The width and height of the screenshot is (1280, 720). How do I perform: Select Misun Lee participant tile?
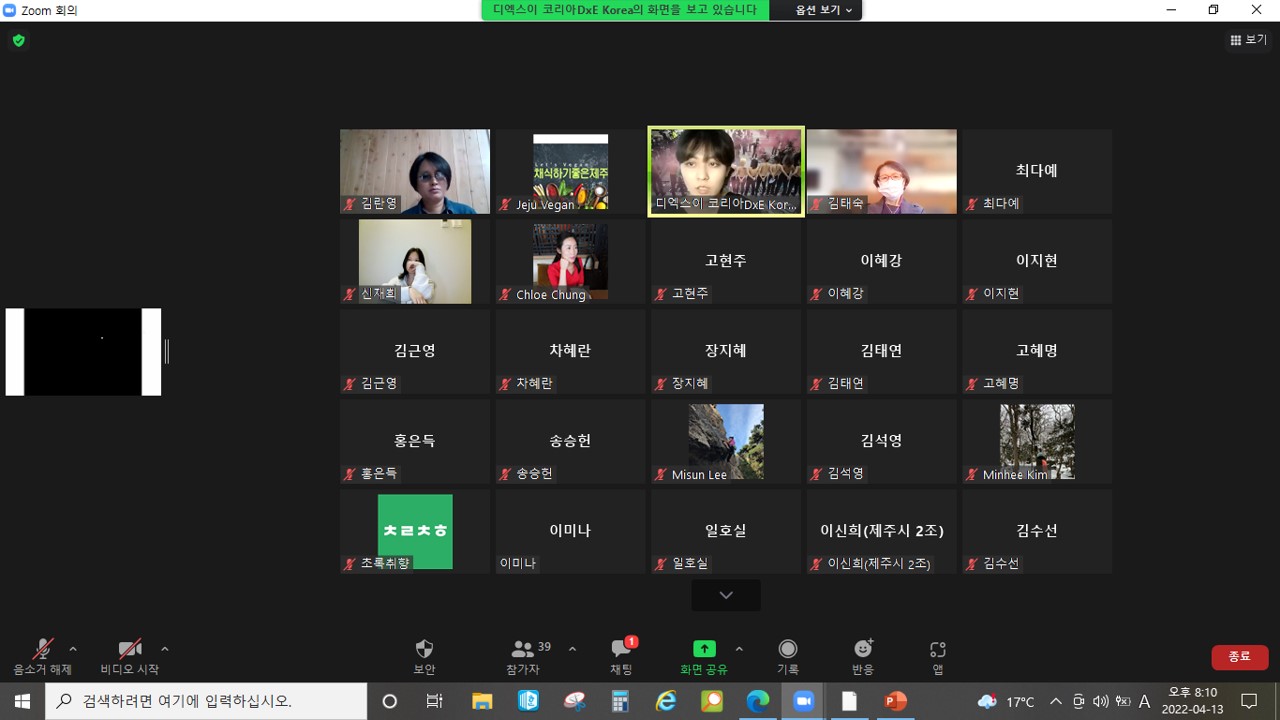coord(726,441)
